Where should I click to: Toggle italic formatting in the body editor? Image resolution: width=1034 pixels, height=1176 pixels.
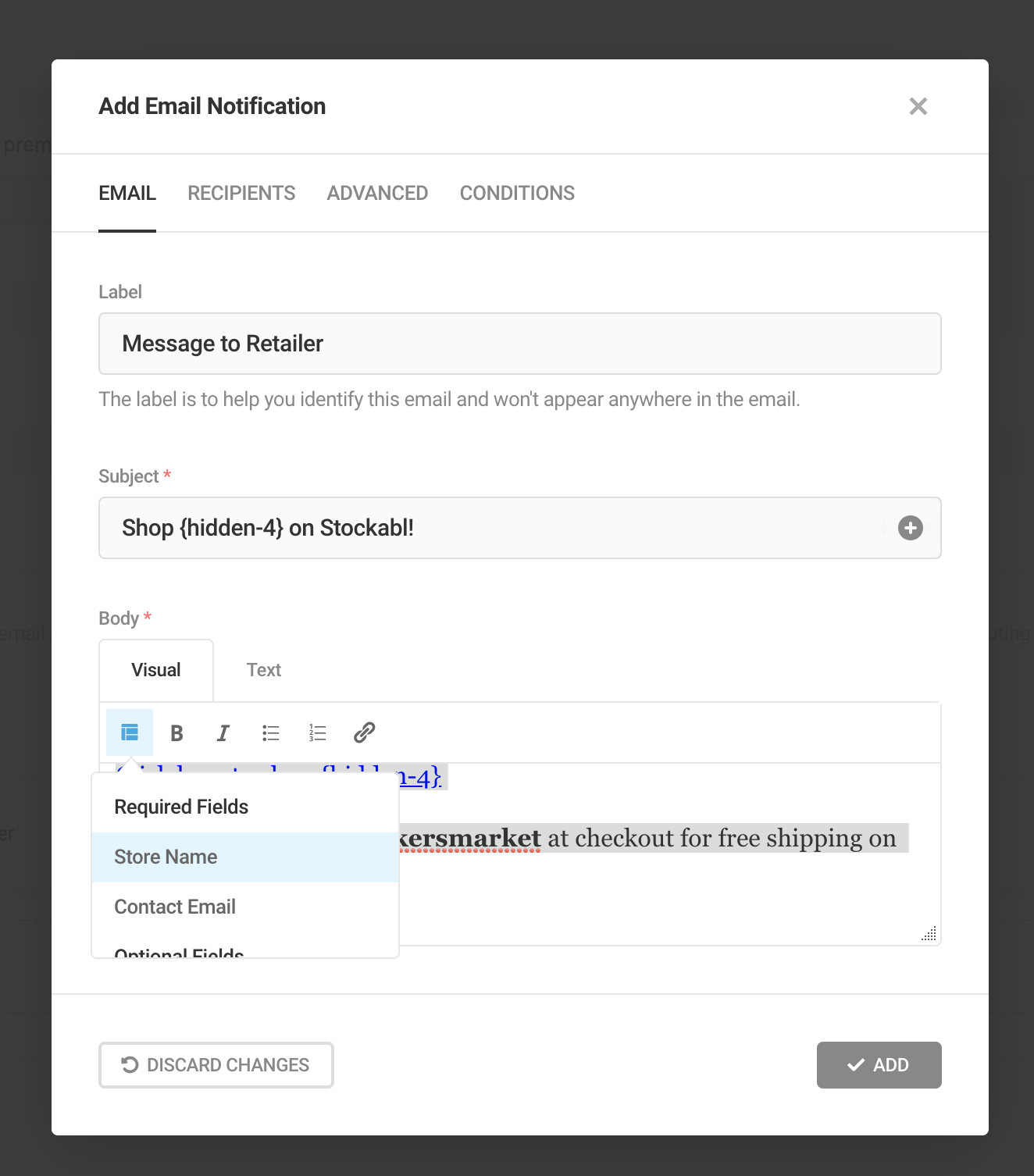pos(223,732)
